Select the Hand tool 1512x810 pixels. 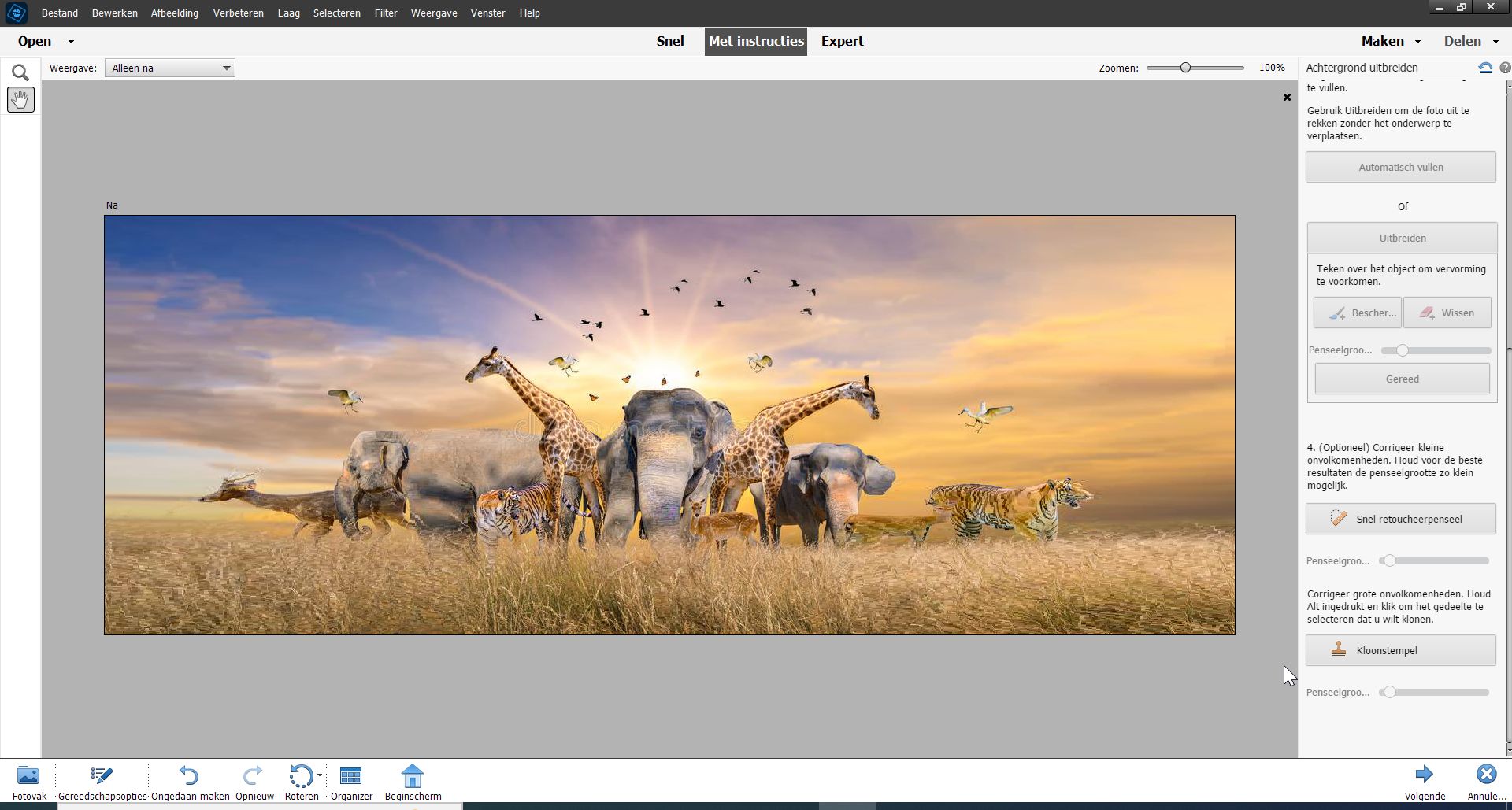pos(20,99)
